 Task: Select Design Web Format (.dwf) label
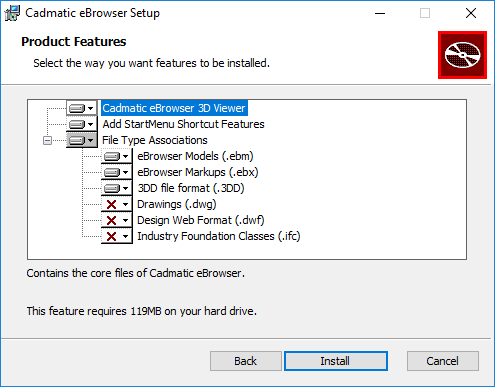tap(201, 220)
